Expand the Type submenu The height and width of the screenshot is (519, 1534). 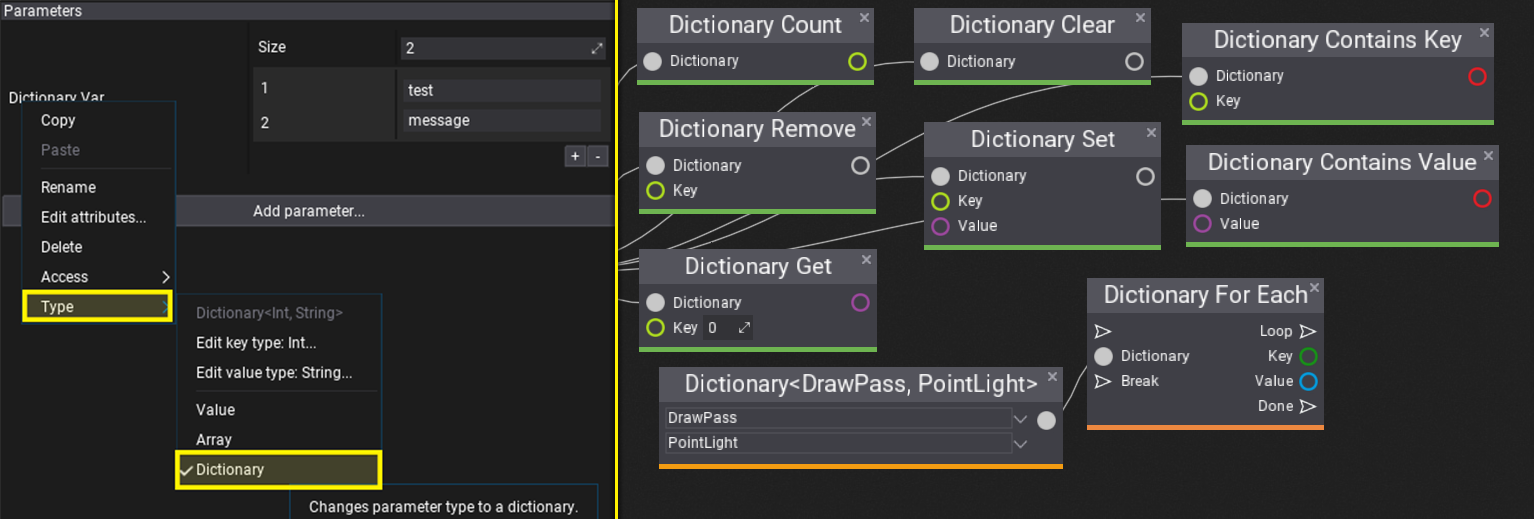point(98,307)
